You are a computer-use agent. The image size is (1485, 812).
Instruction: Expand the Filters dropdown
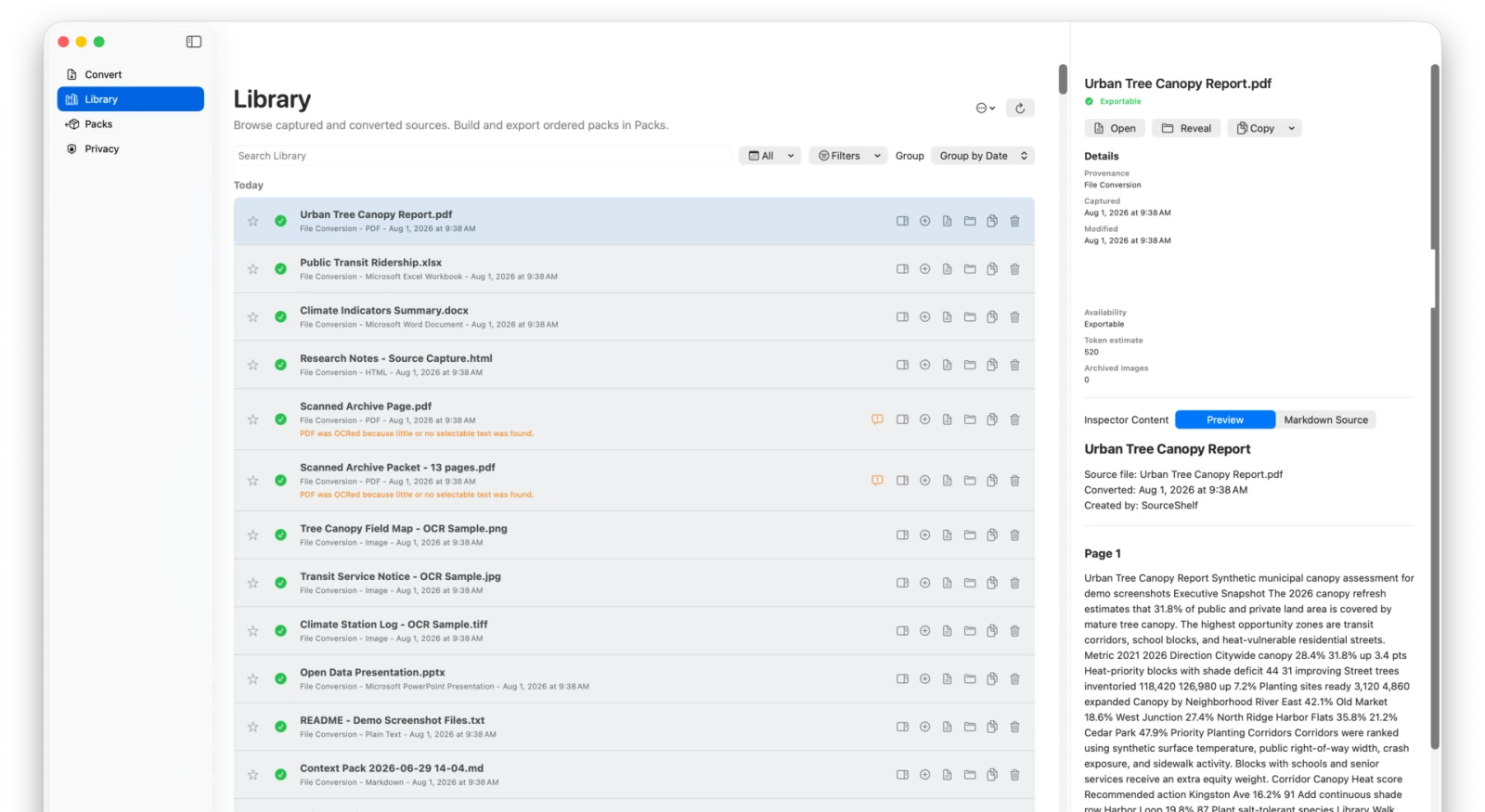coord(848,156)
